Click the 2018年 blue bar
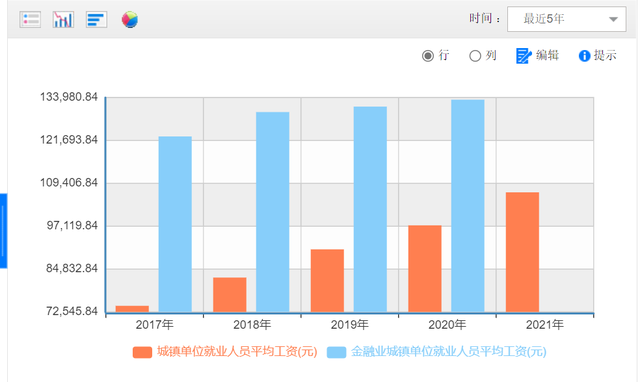The image size is (640, 382). click(x=273, y=212)
